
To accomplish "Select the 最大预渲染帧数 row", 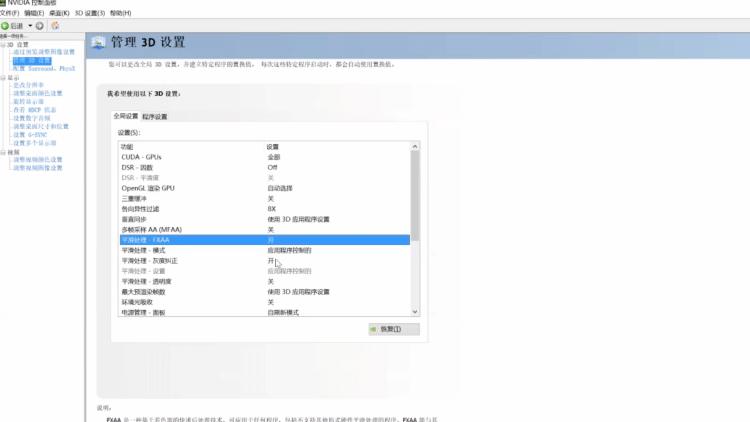I will click(265, 292).
